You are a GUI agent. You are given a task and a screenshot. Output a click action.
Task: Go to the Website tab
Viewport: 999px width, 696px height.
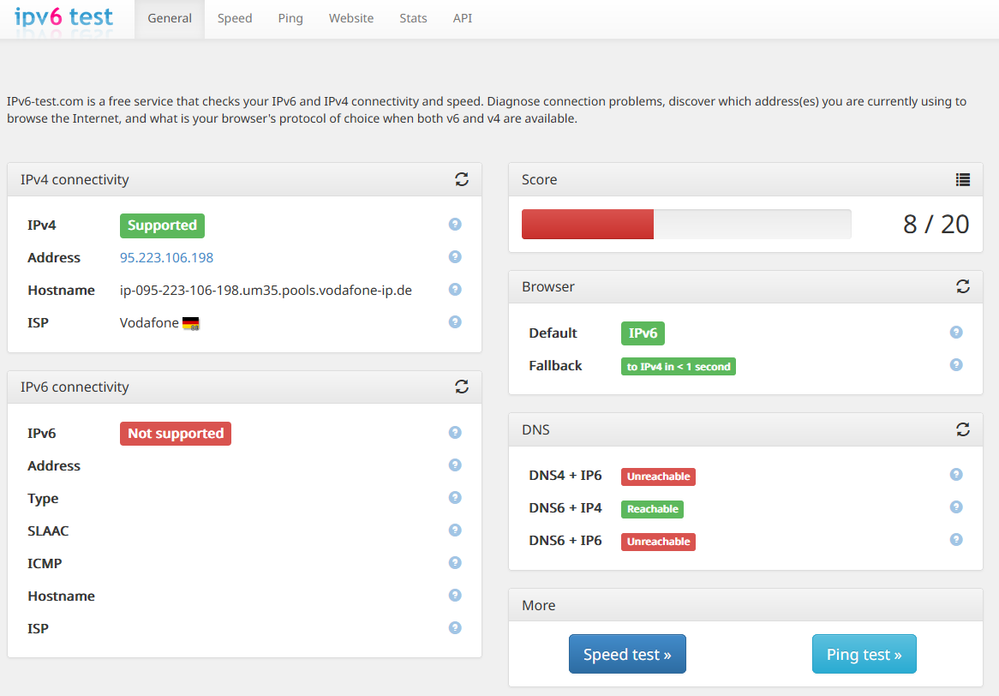[x=351, y=18]
